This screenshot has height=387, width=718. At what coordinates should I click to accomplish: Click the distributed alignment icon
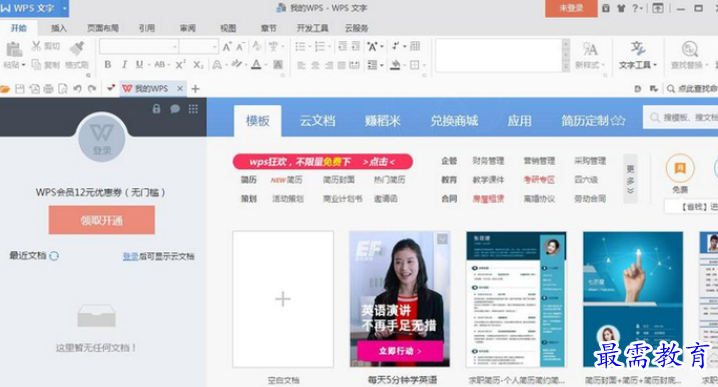click(354, 65)
